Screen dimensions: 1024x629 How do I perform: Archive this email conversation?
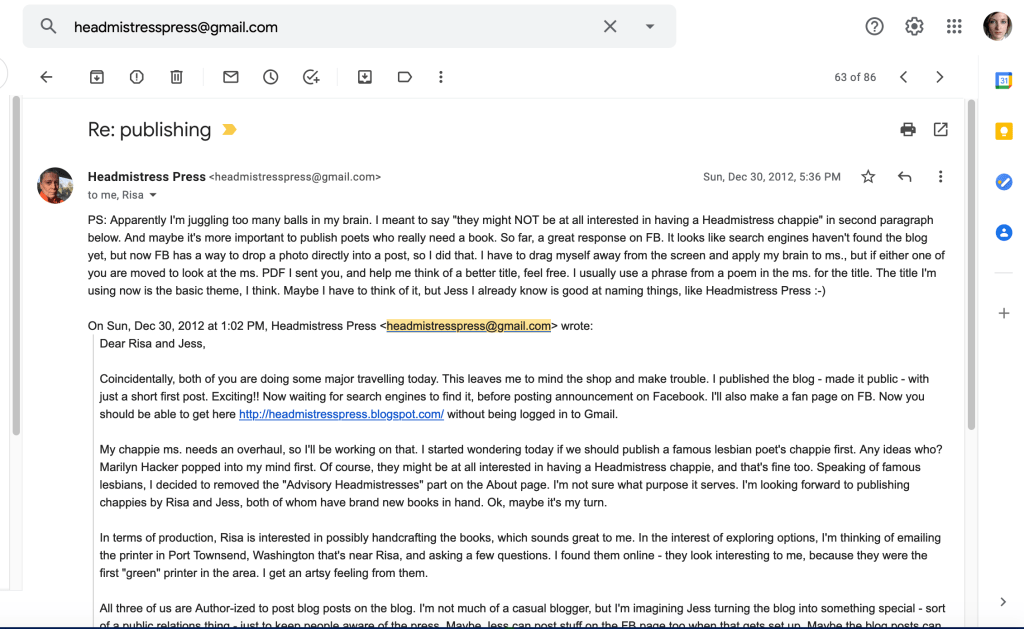(97, 77)
